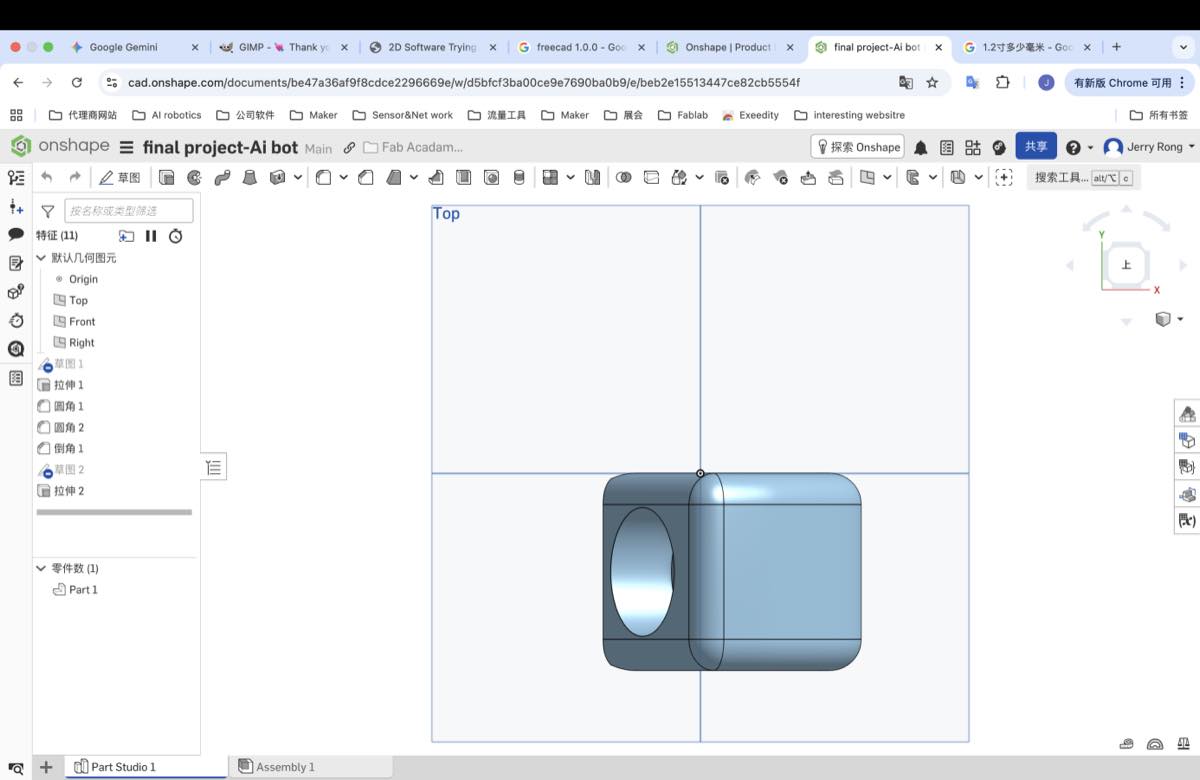Image resolution: width=1200 pixels, height=780 pixels.
Task: Select the Move face tool
Action: coord(808,178)
